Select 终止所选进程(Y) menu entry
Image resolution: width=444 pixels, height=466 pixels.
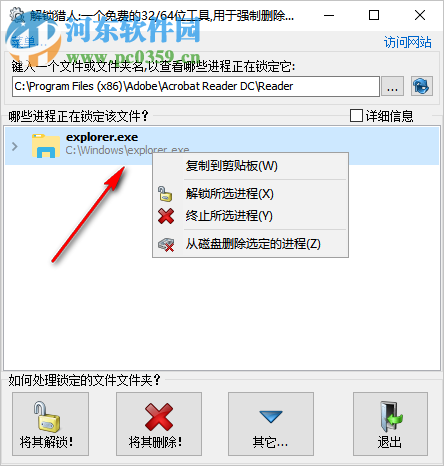click(x=229, y=216)
